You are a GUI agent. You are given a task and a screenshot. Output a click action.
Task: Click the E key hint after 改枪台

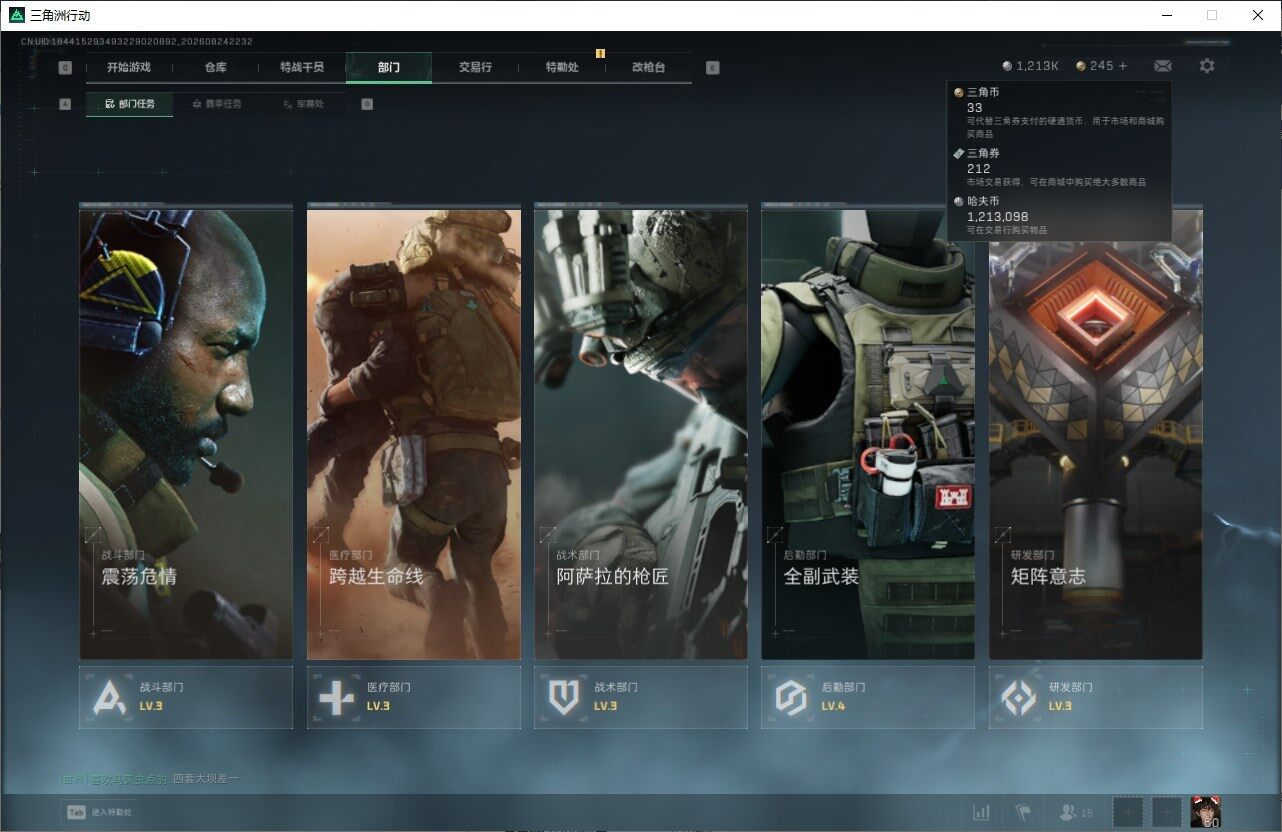pos(712,68)
